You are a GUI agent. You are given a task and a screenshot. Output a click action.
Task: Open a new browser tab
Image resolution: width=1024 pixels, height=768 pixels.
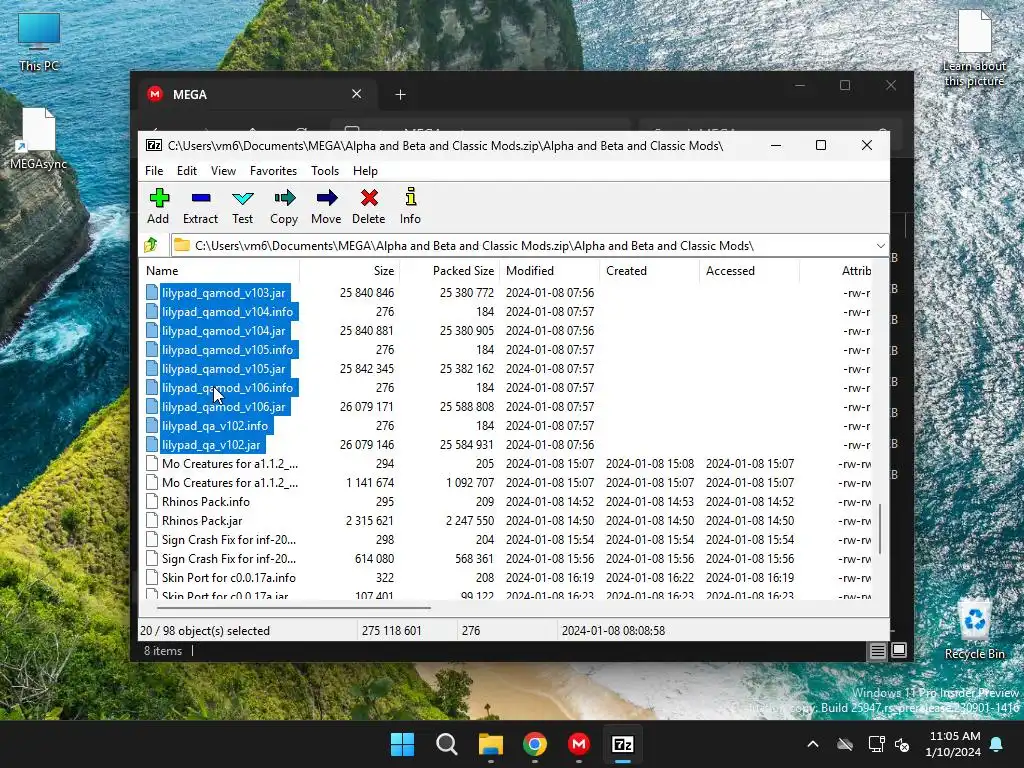[x=400, y=95]
